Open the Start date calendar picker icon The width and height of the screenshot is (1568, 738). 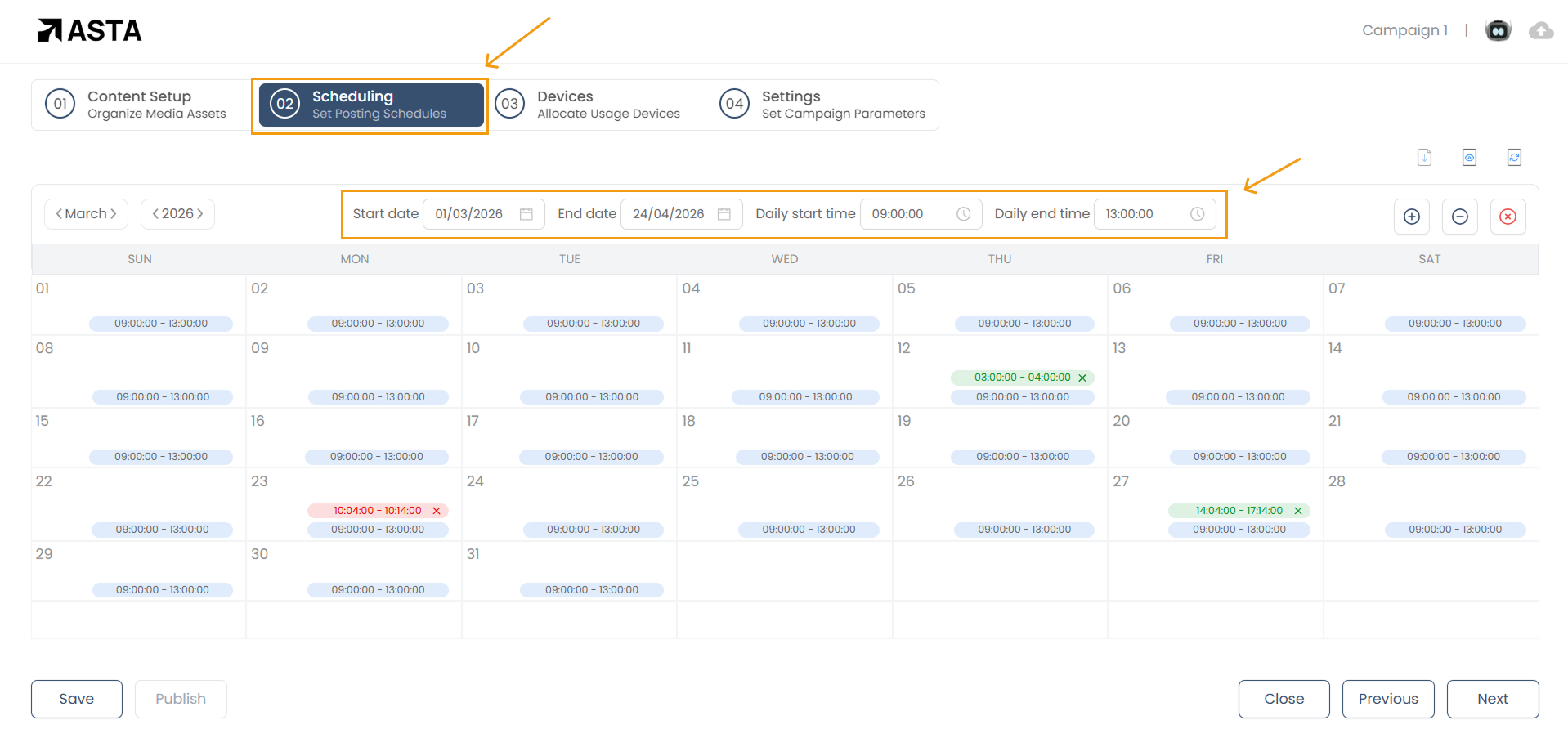[527, 213]
